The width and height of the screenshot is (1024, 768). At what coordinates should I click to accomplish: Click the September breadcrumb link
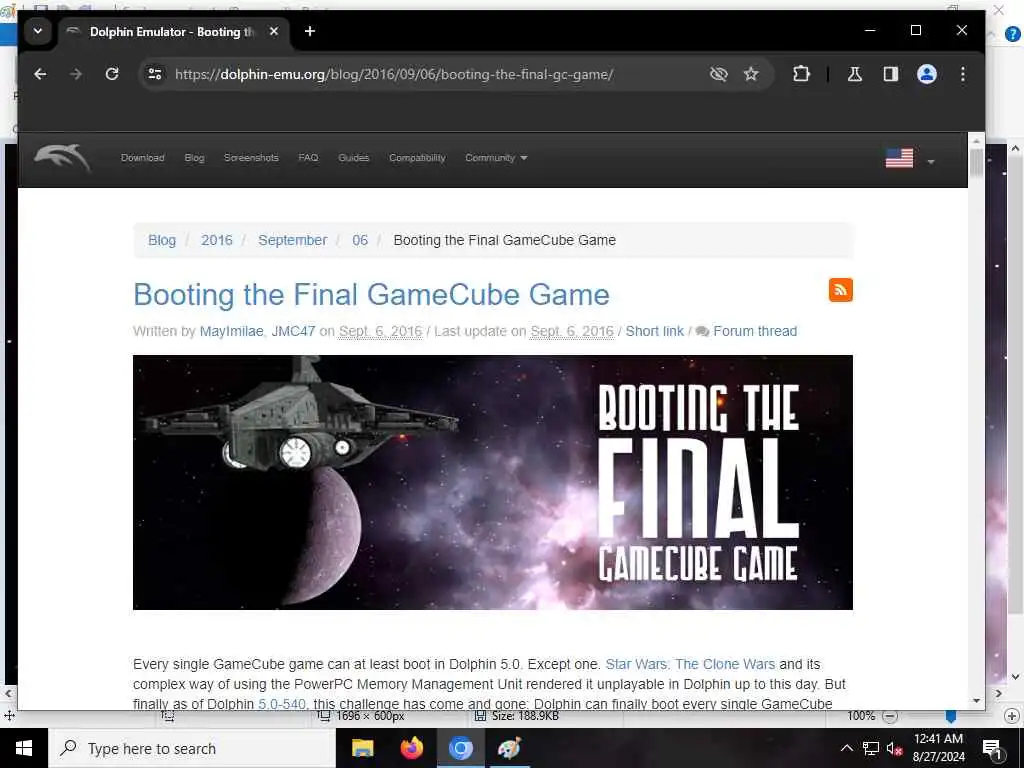point(293,240)
